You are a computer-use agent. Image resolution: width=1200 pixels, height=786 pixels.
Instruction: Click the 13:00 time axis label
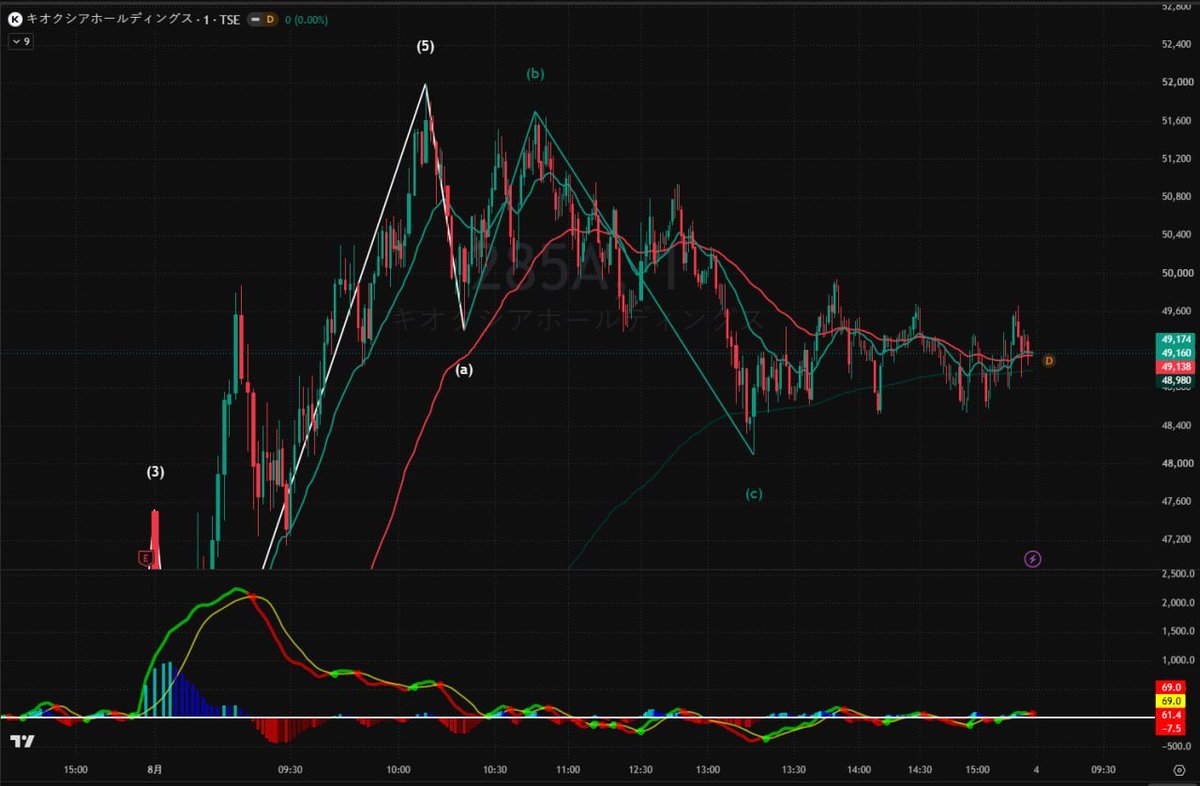pos(708,770)
